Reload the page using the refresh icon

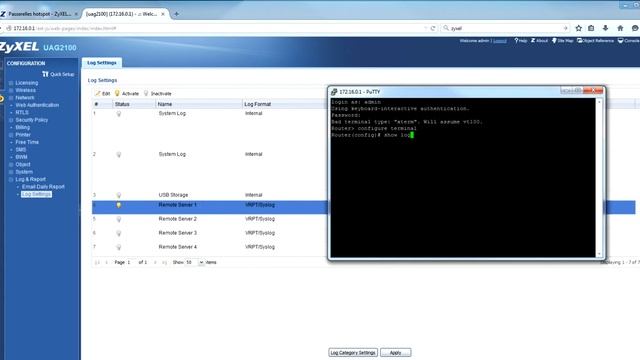433,28
